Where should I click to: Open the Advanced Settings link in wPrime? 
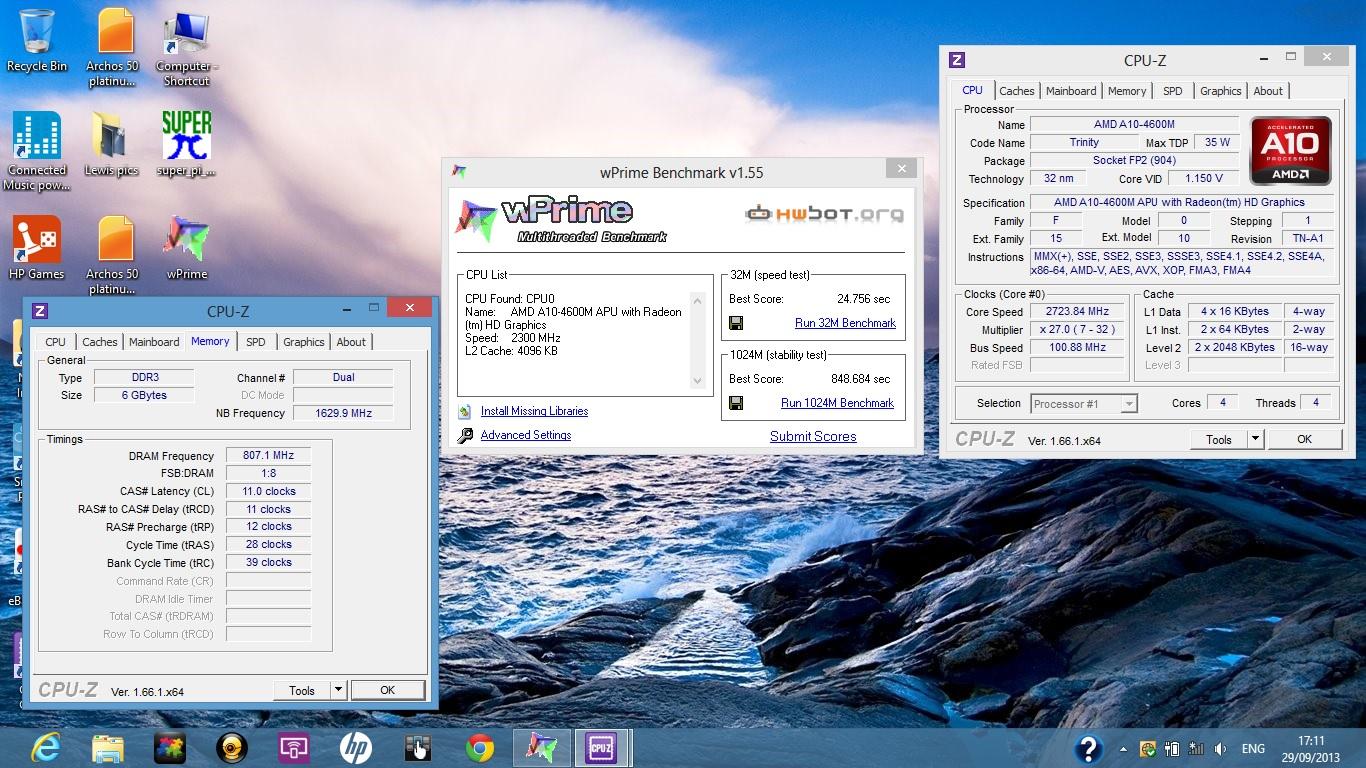point(526,435)
